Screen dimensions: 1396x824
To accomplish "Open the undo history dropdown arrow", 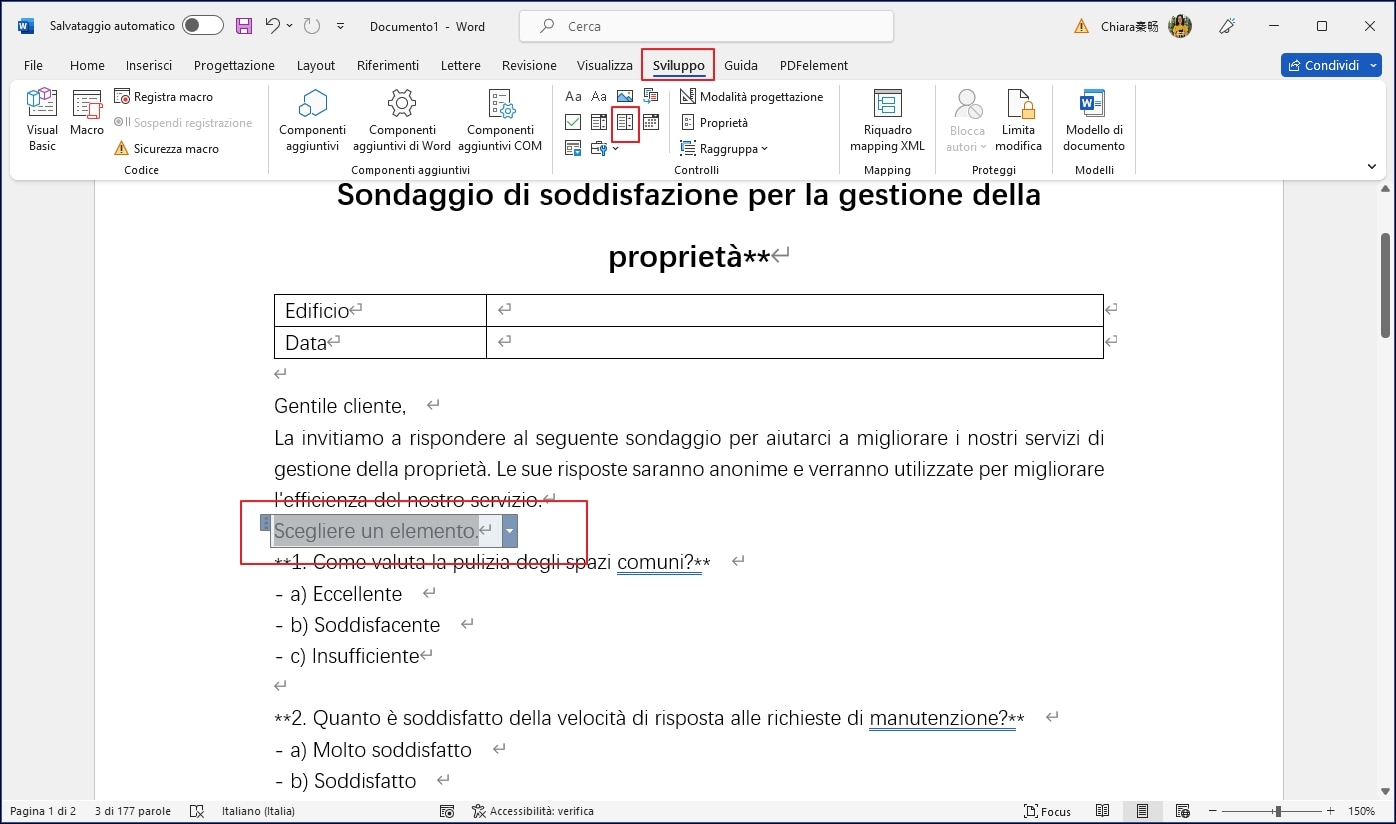I will coord(290,26).
